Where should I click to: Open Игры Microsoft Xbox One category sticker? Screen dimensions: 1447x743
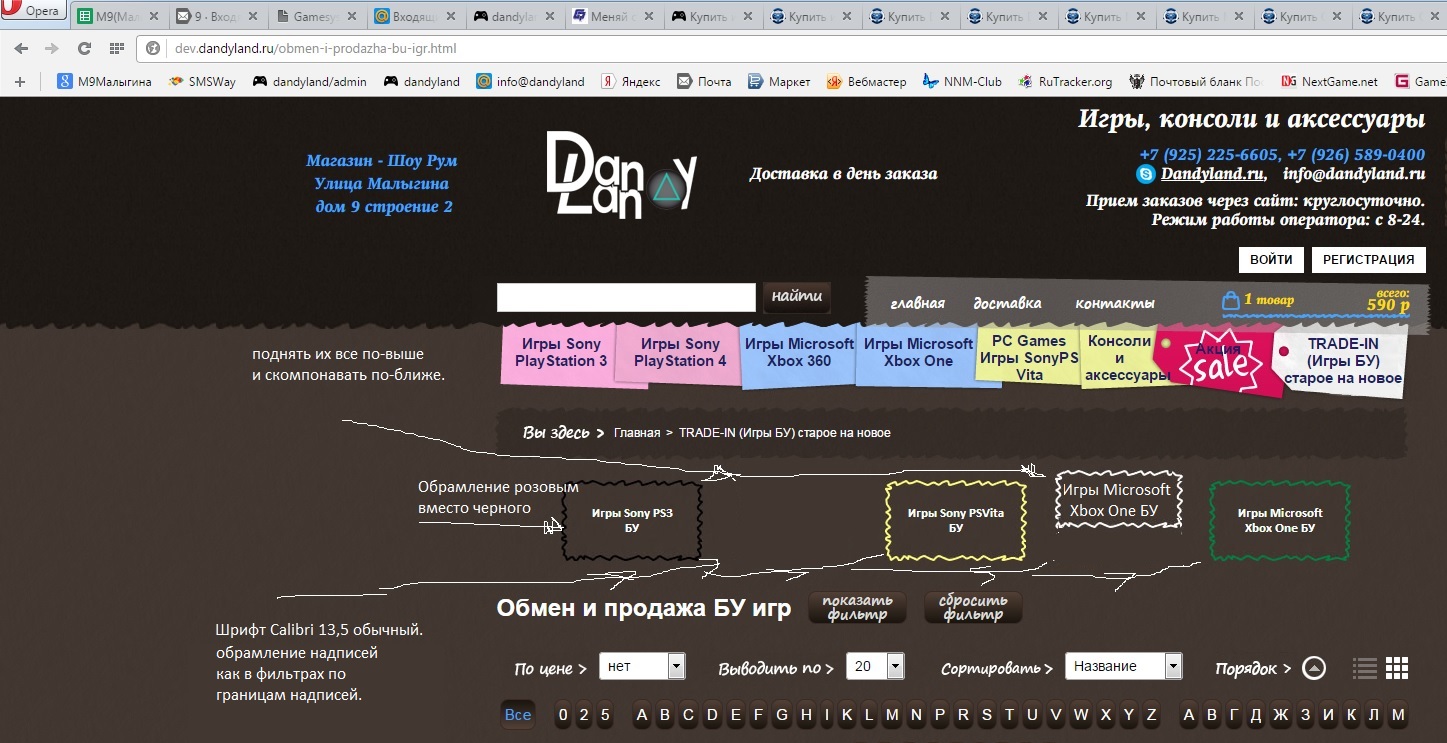[x=918, y=353]
